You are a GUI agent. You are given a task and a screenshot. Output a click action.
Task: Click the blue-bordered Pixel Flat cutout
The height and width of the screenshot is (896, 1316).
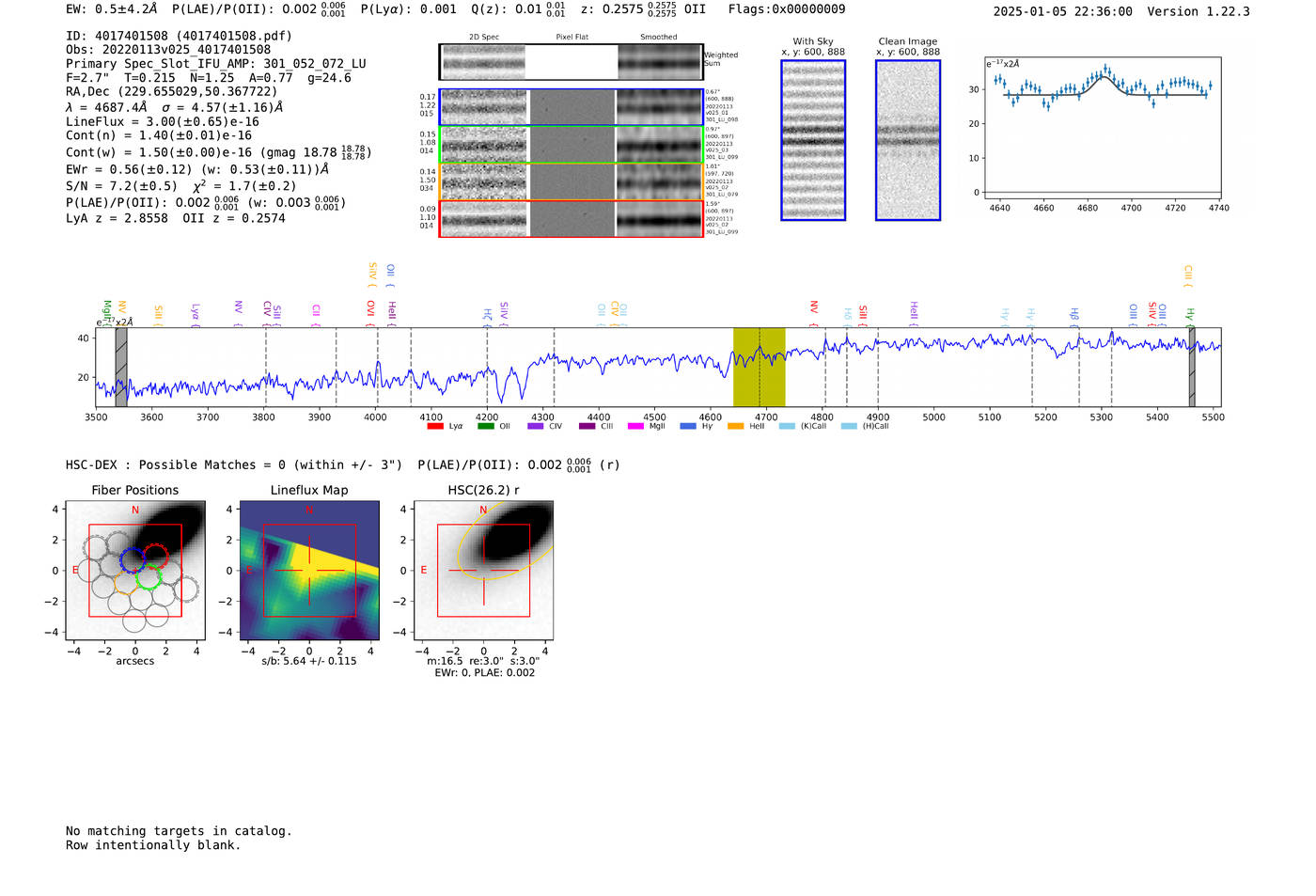point(572,107)
